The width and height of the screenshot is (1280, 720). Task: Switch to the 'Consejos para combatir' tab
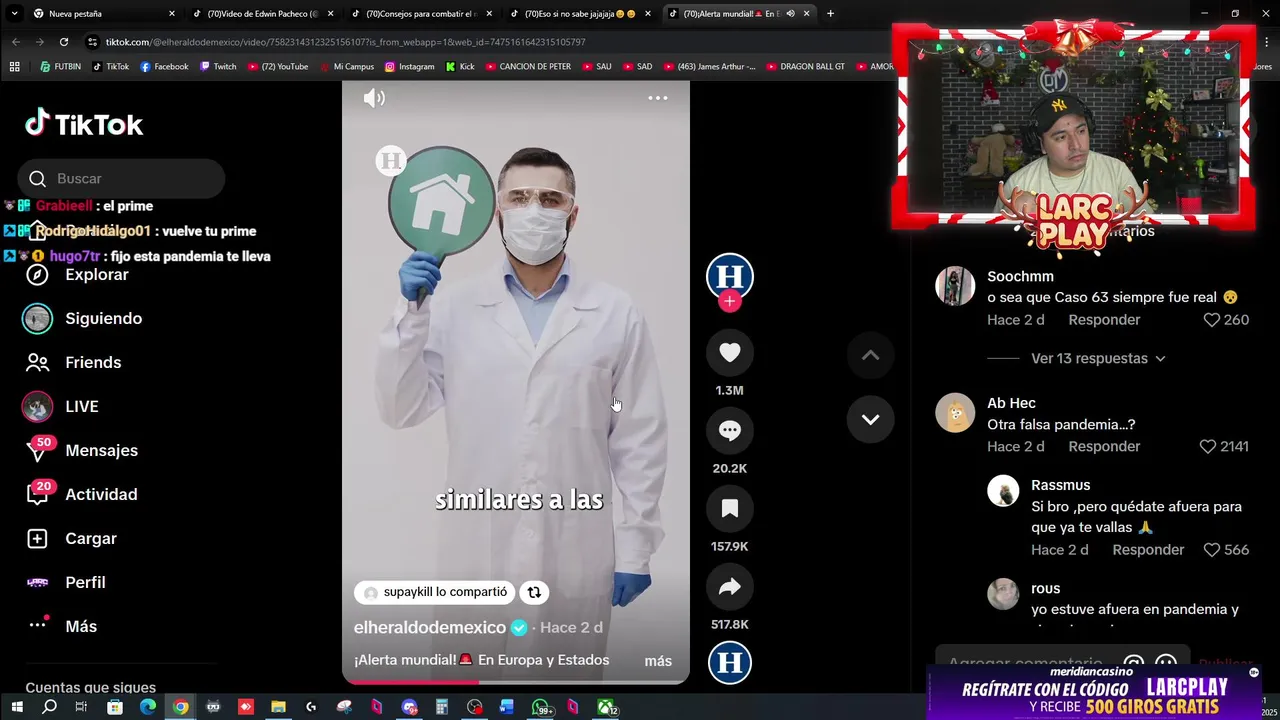[420, 14]
